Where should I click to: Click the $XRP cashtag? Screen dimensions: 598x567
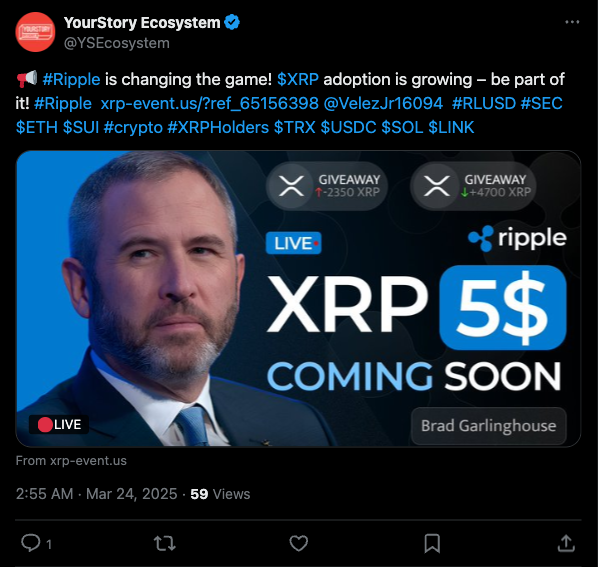coord(298,79)
